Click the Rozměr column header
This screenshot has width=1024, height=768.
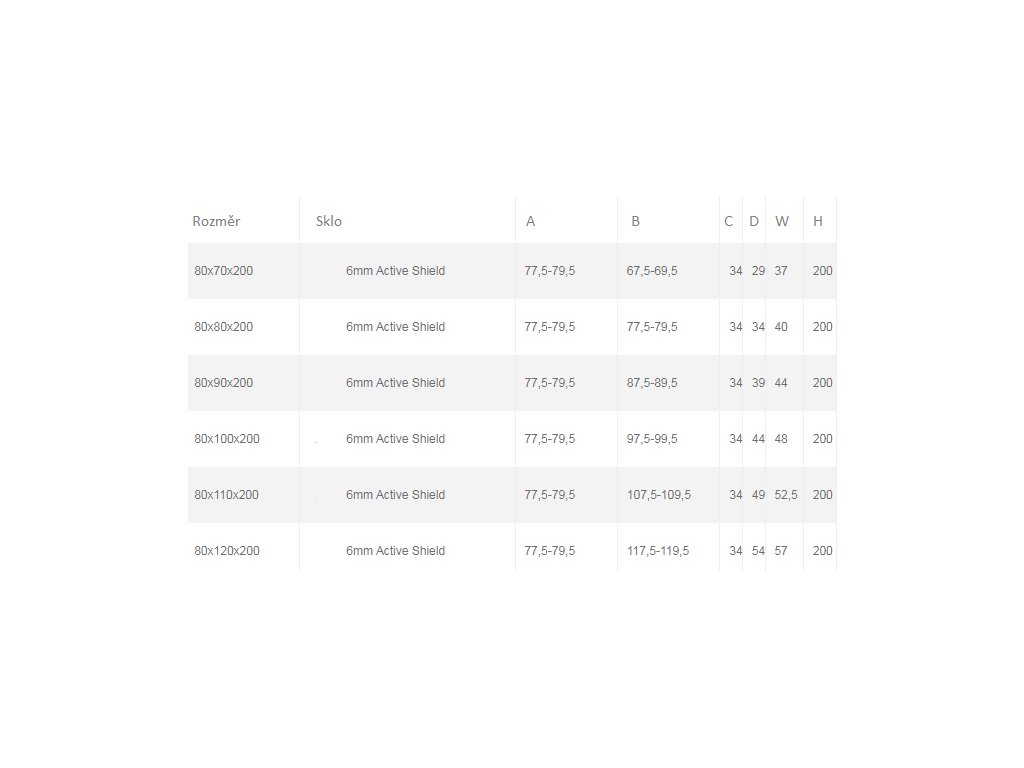[216, 221]
